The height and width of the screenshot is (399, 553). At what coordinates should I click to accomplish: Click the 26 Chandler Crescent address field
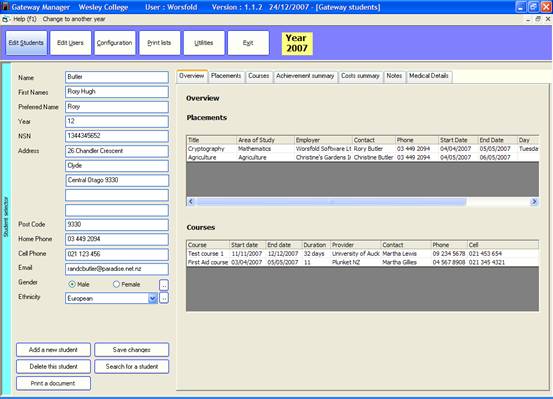pos(117,151)
